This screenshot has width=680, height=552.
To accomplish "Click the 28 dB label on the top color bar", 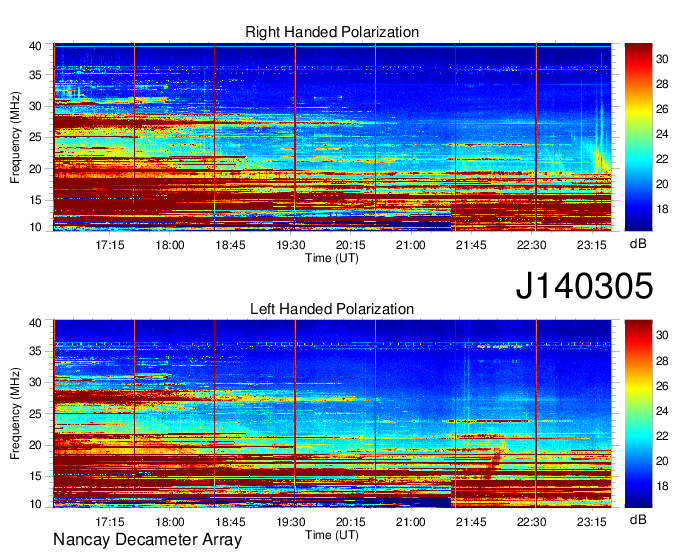I will [662, 84].
